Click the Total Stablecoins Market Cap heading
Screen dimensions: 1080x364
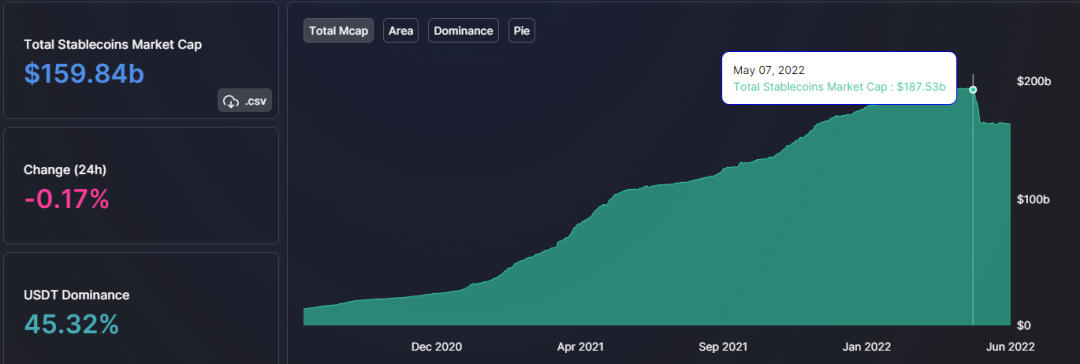pos(113,44)
